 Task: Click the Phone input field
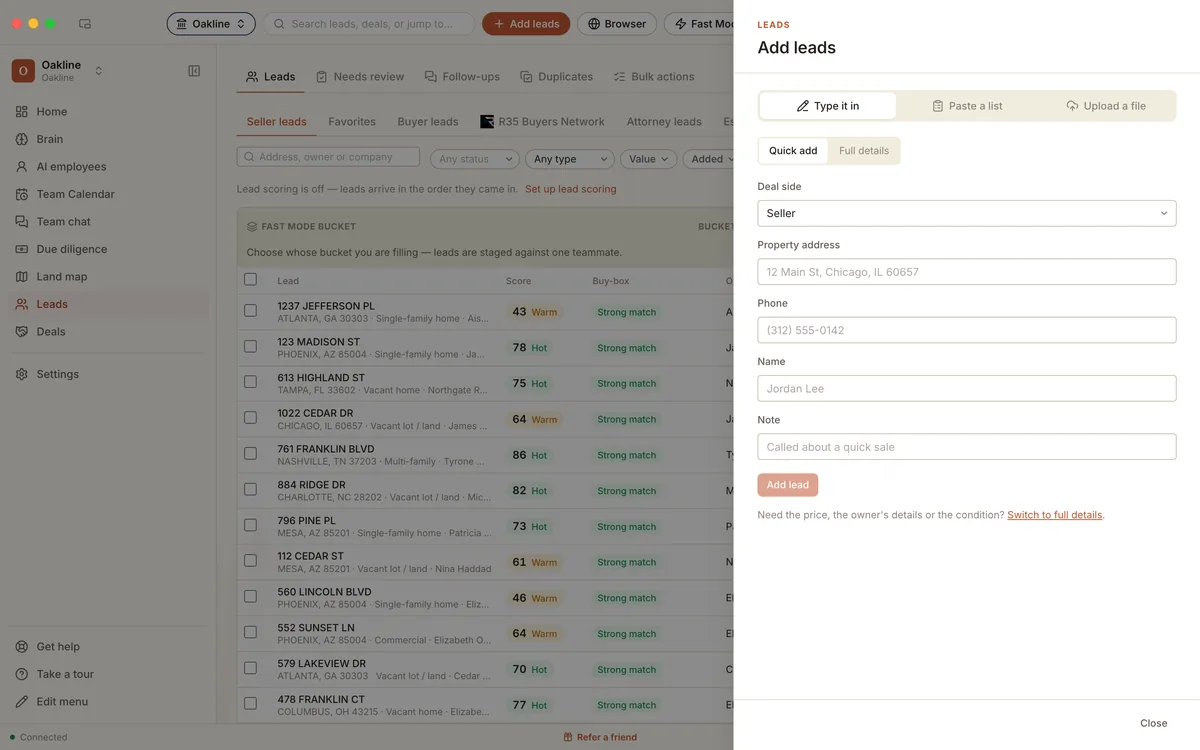coord(967,330)
